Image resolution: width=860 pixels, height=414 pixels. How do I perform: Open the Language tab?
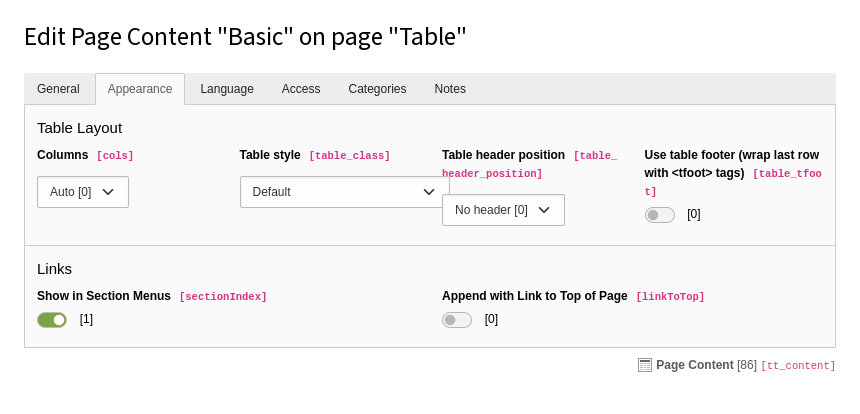227,89
